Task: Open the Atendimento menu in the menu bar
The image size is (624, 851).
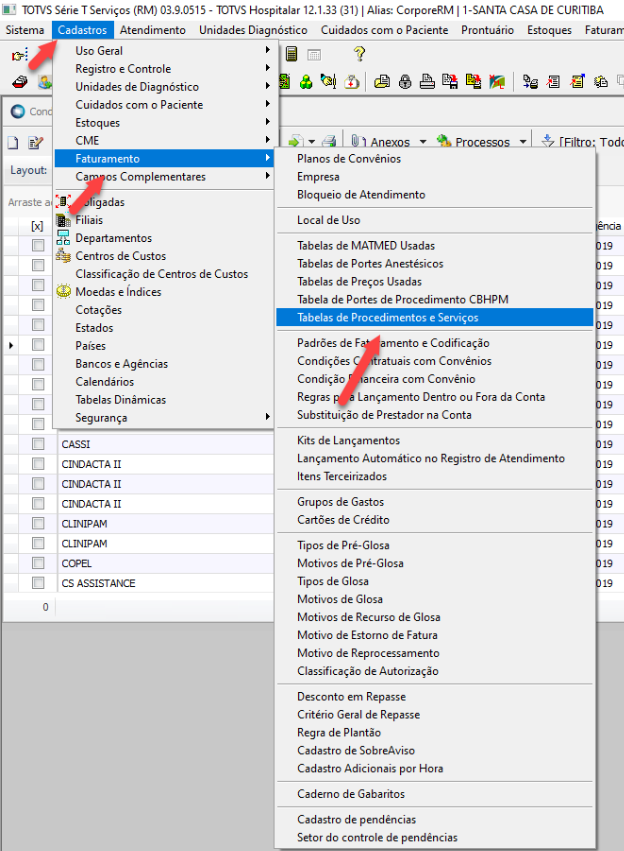Action: click(152, 30)
